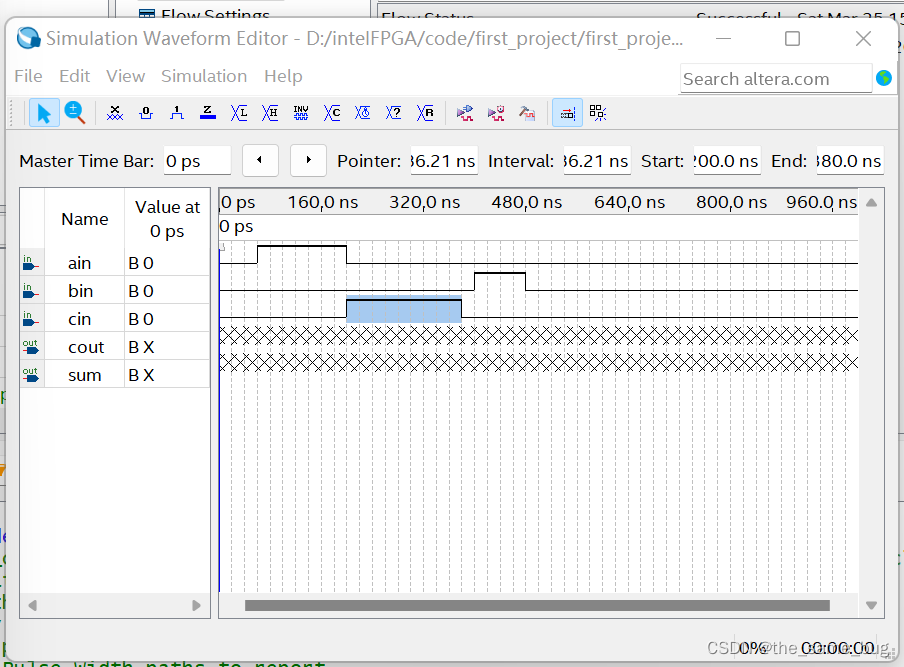Click the bin high pulse segment
Screen dimensions: 904x667
tap(500, 281)
